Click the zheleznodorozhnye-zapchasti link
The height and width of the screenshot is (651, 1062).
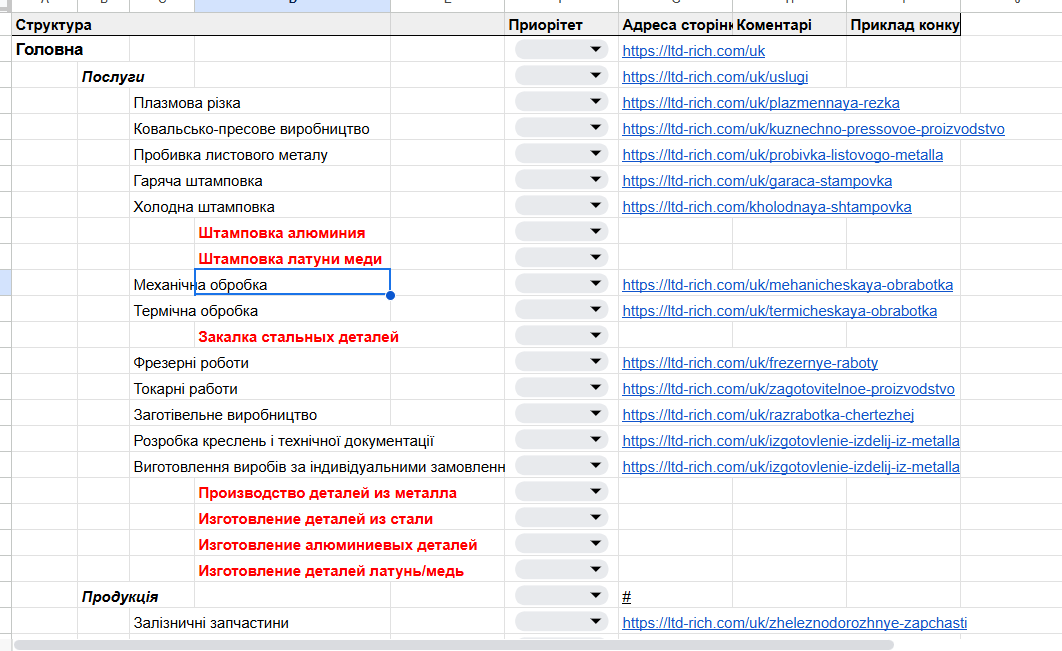click(x=794, y=623)
